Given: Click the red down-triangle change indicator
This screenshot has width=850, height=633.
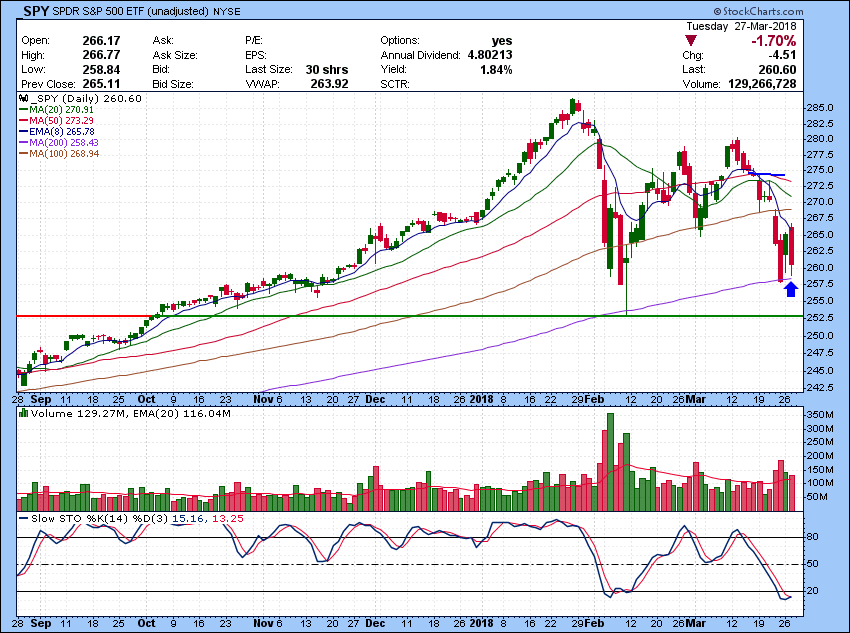Looking at the screenshot, I should [691, 41].
